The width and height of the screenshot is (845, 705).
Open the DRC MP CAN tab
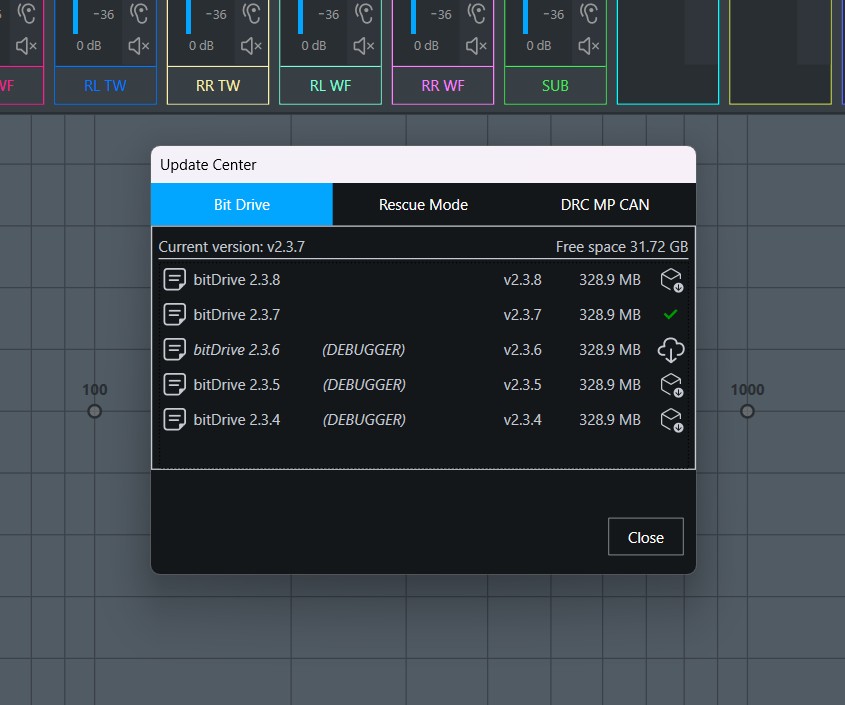click(x=604, y=204)
